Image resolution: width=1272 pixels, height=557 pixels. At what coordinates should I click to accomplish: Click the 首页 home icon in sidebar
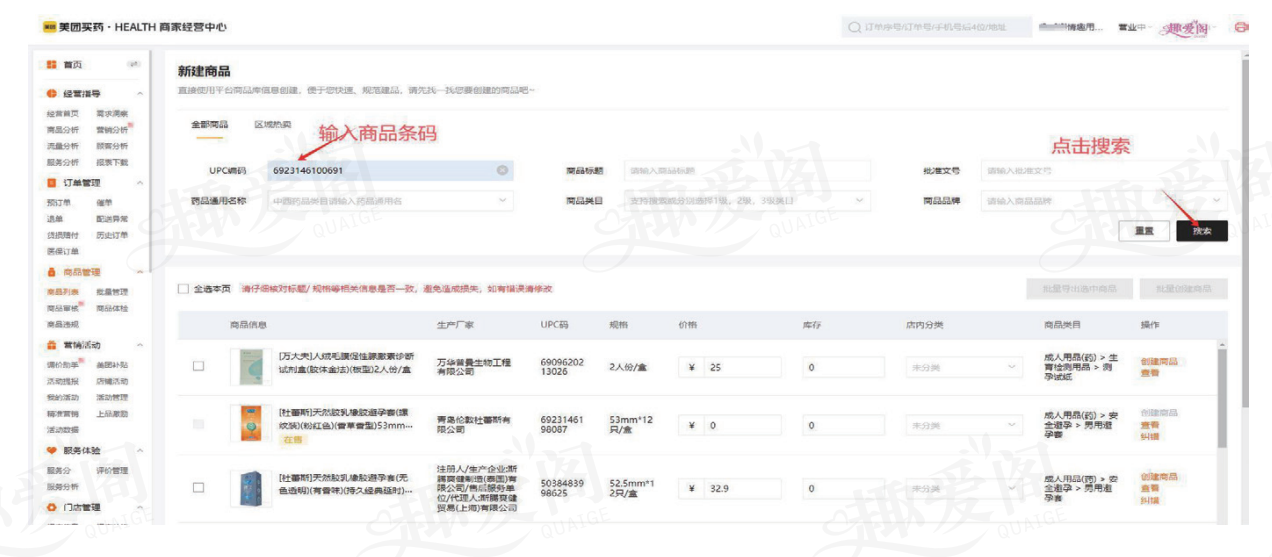coord(52,64)
